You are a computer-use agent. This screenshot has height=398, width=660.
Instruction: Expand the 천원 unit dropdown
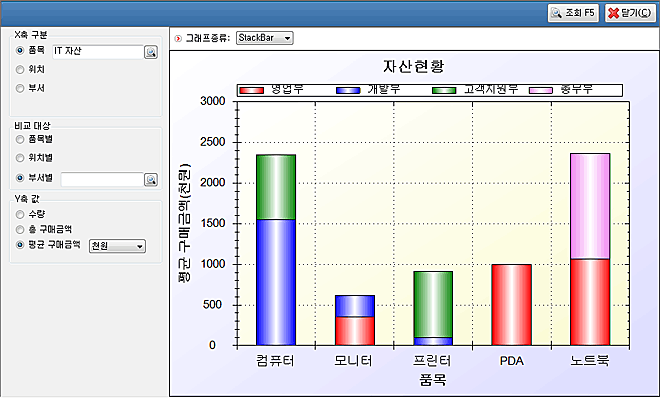[117, 246]
